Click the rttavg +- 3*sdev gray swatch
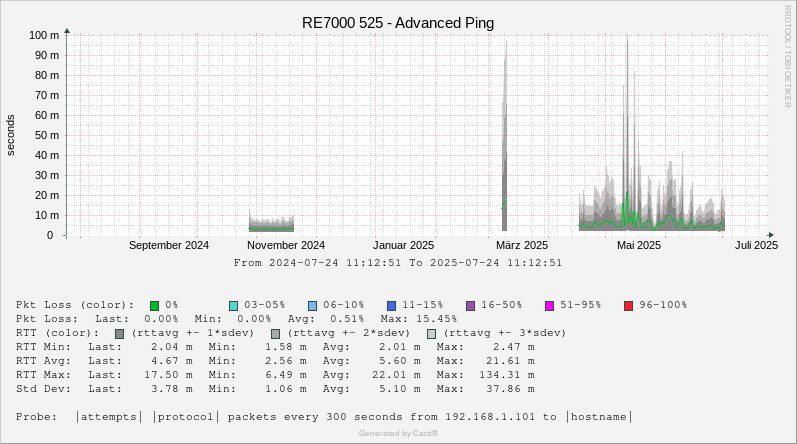The image size is (797, 444). [x=432, y=333]
